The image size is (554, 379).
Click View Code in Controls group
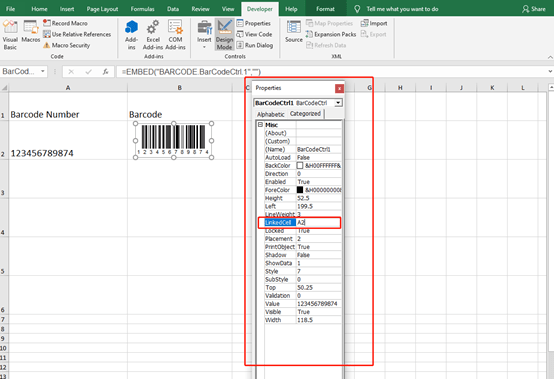click(x=254, y=34)
